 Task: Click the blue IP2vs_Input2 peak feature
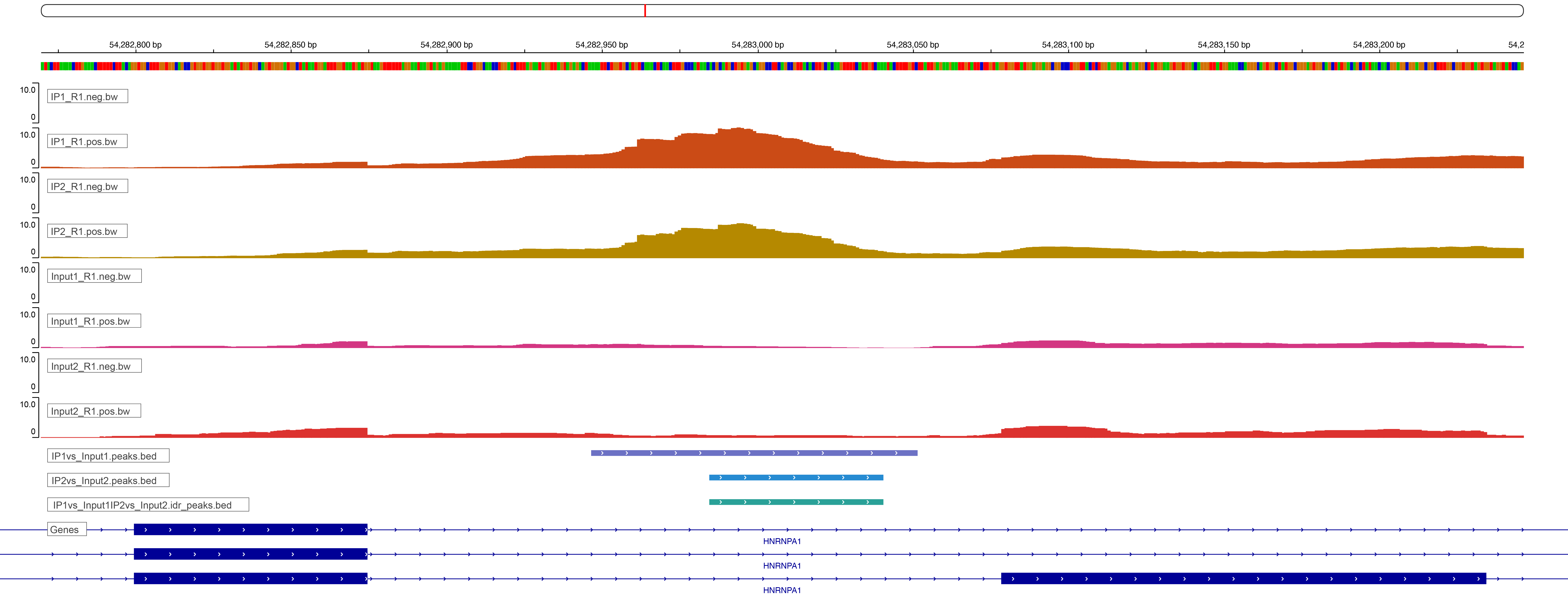[x=796, y=478]
